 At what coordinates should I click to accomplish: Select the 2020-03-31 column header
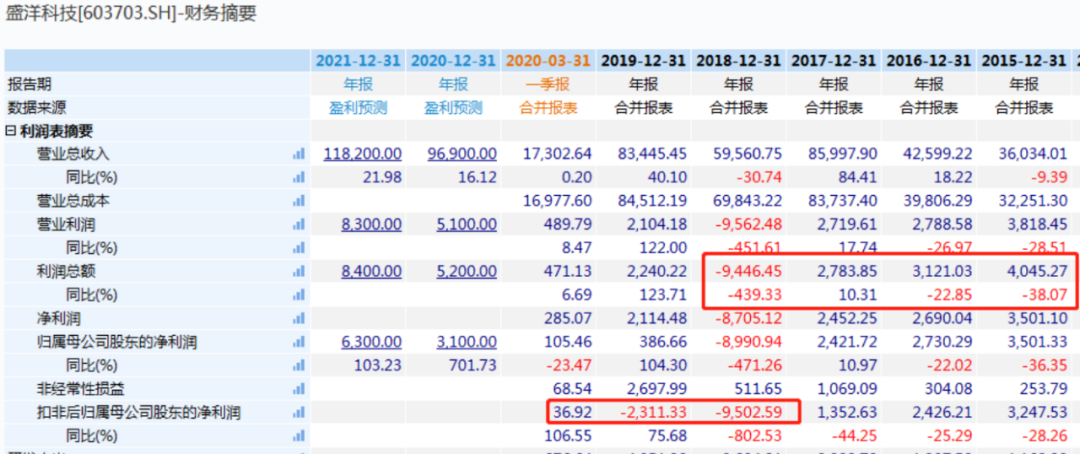[x=548, y=61]
